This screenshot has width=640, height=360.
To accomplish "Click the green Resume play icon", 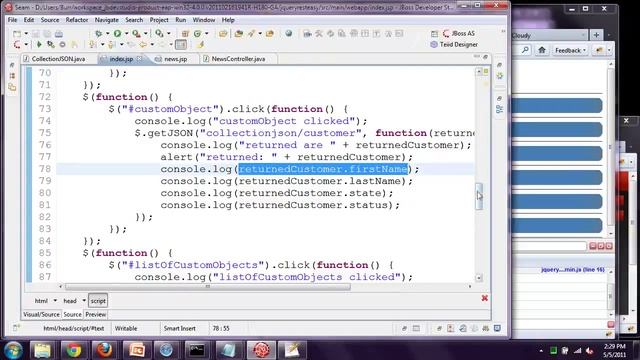I will point(39,44).
